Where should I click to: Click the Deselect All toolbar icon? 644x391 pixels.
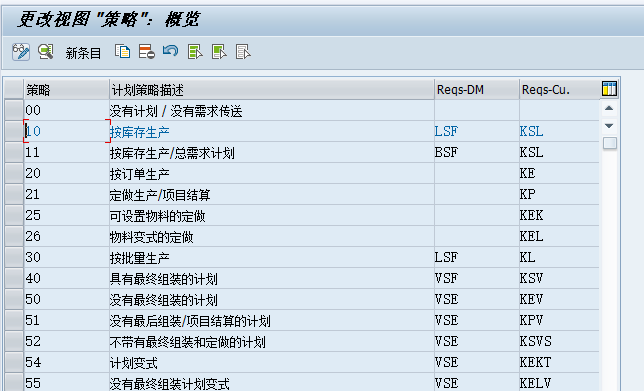tap(243, 52)
